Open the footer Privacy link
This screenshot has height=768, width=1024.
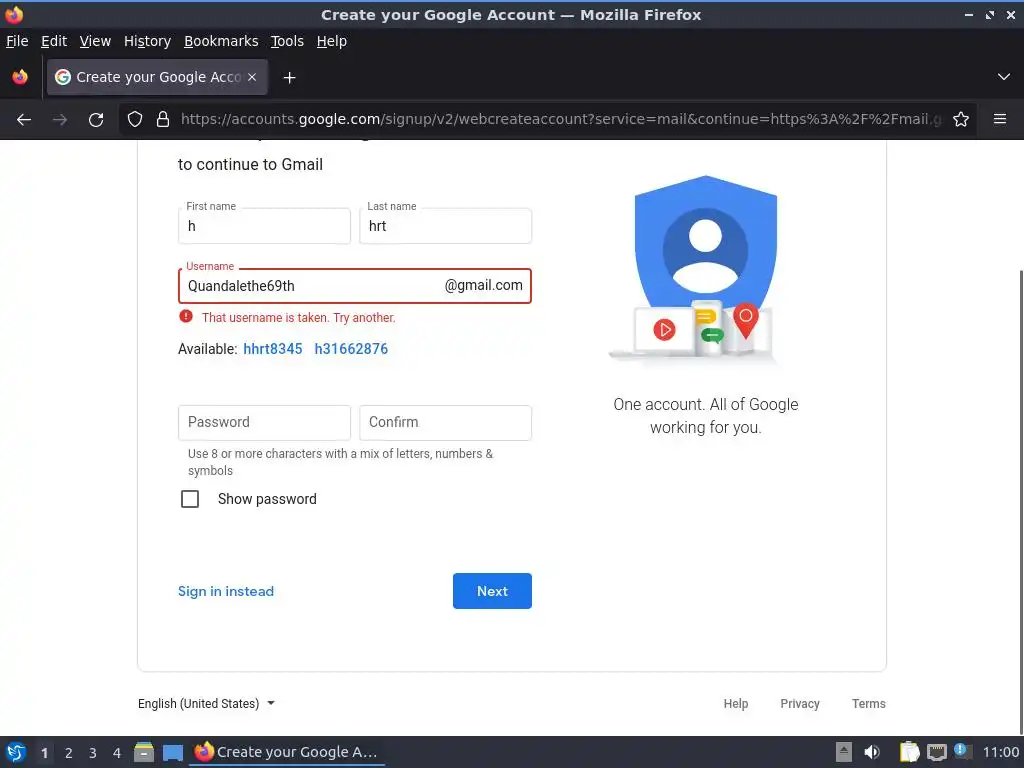tap(800, 703)
